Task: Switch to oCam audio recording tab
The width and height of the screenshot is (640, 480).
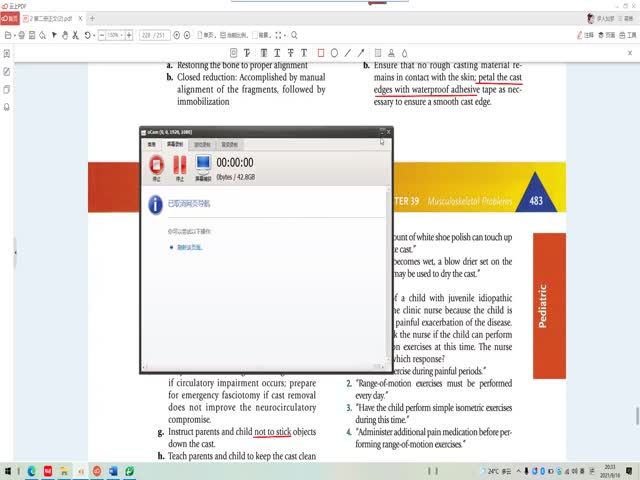Action: pyautogui.click(x=229, y=144)
